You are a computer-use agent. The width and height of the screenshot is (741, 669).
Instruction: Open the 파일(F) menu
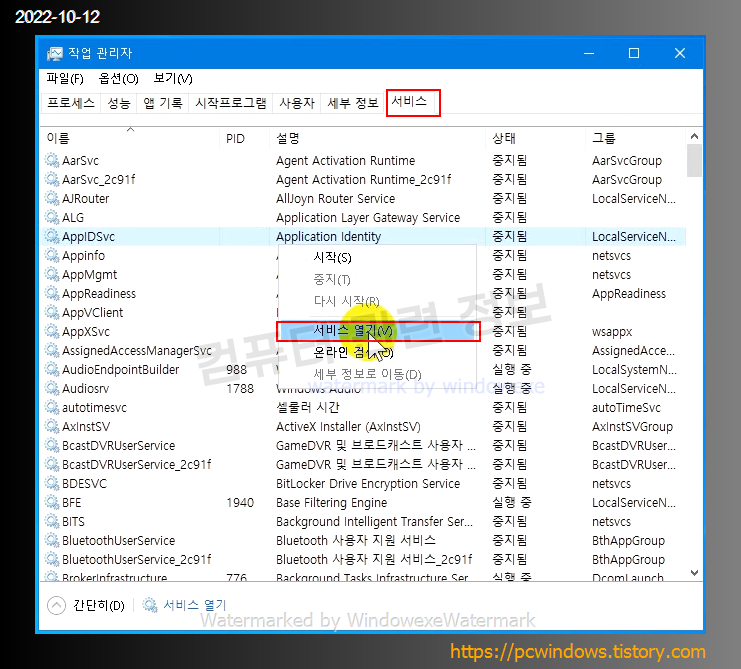point(65,78)
